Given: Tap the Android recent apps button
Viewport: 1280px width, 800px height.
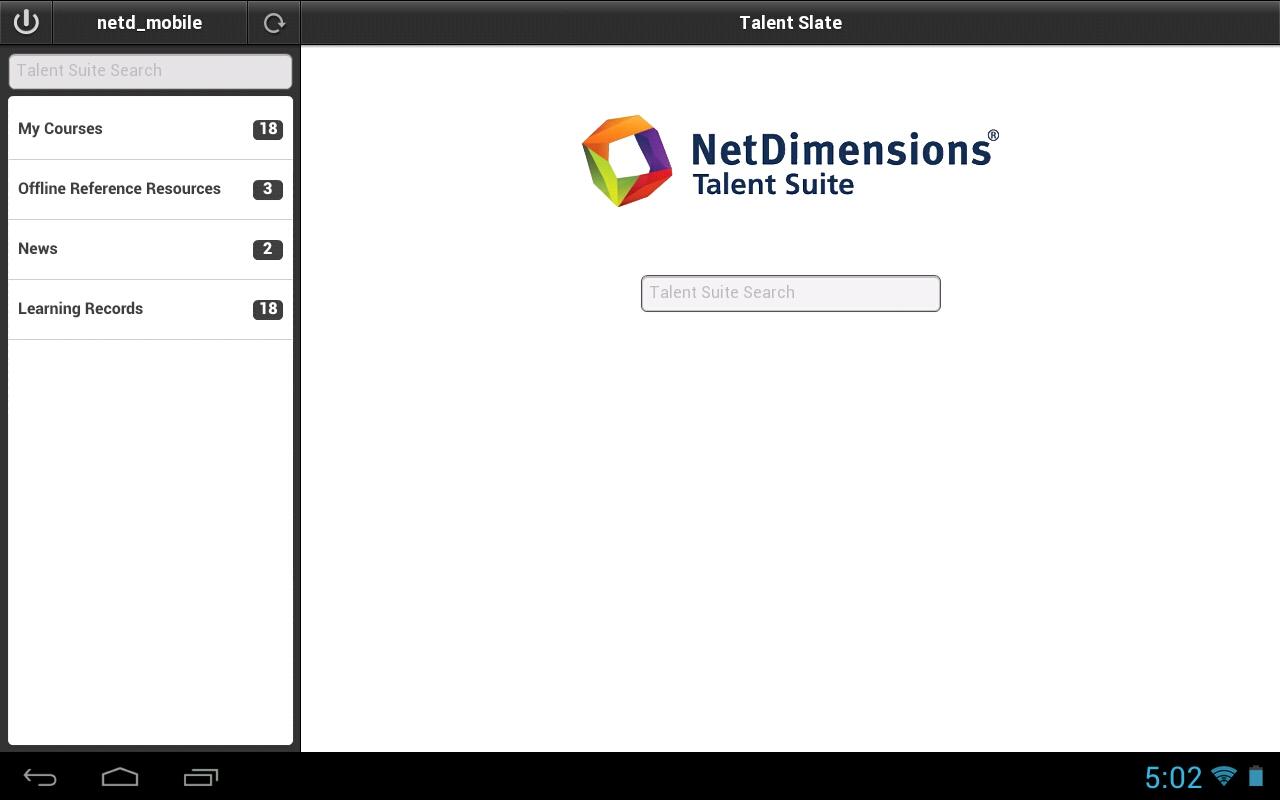Looking at the screenshot, I should [201, 777].
